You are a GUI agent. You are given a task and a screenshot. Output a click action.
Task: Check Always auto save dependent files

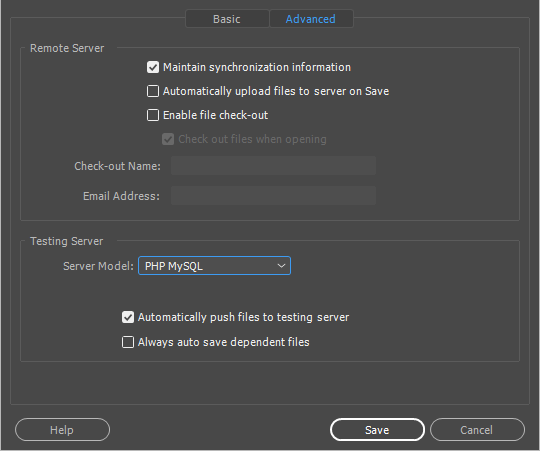128,342
